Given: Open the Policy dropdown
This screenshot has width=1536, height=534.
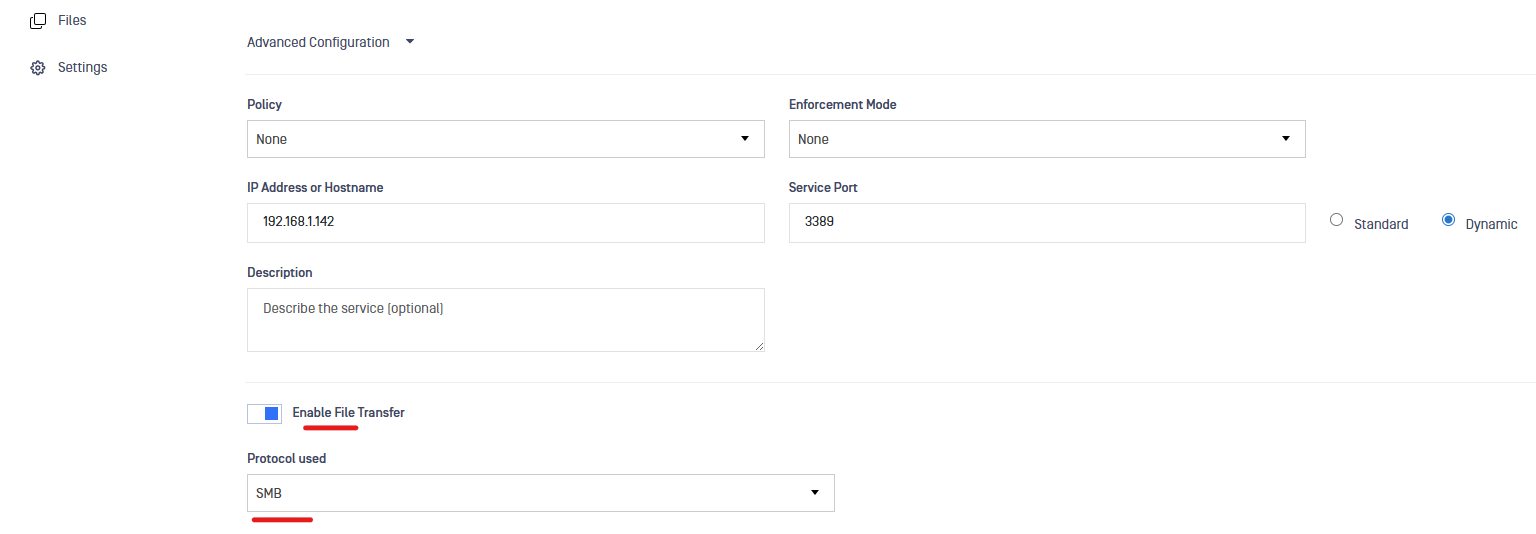Looking at the screenshot, I should point(505,139).
